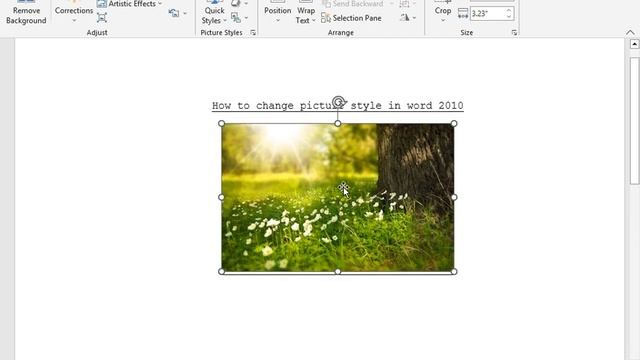Click the top-middle picture resize handle

pyautogui.click(x=338, y=123)
